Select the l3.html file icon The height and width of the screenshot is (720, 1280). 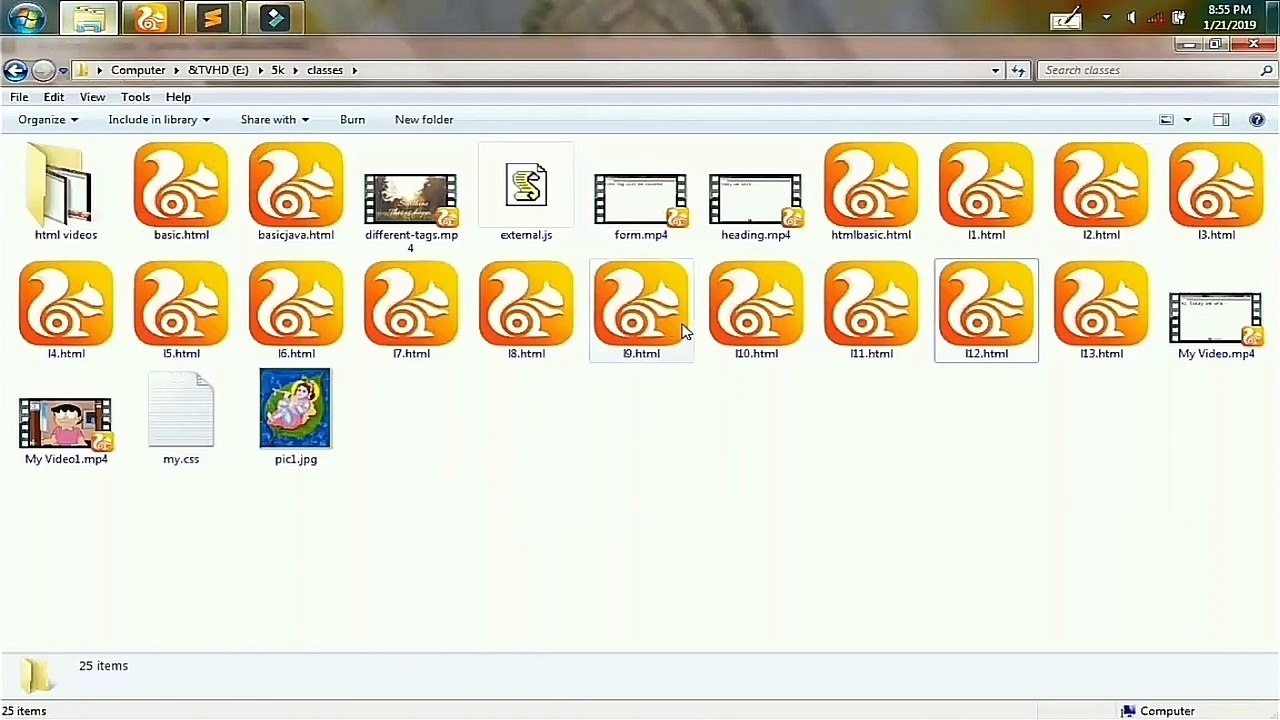click(1216, 185)
